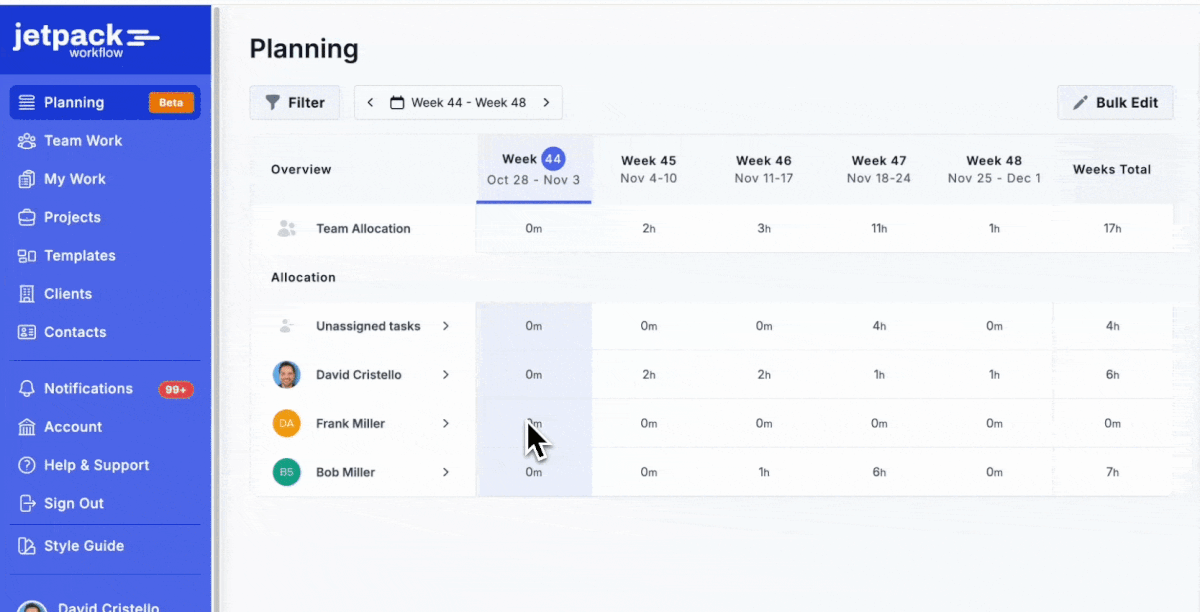Click the Clients building icon
This screenshot has width=1200, height=612.
pyautogui.click(x=27, y=294)
